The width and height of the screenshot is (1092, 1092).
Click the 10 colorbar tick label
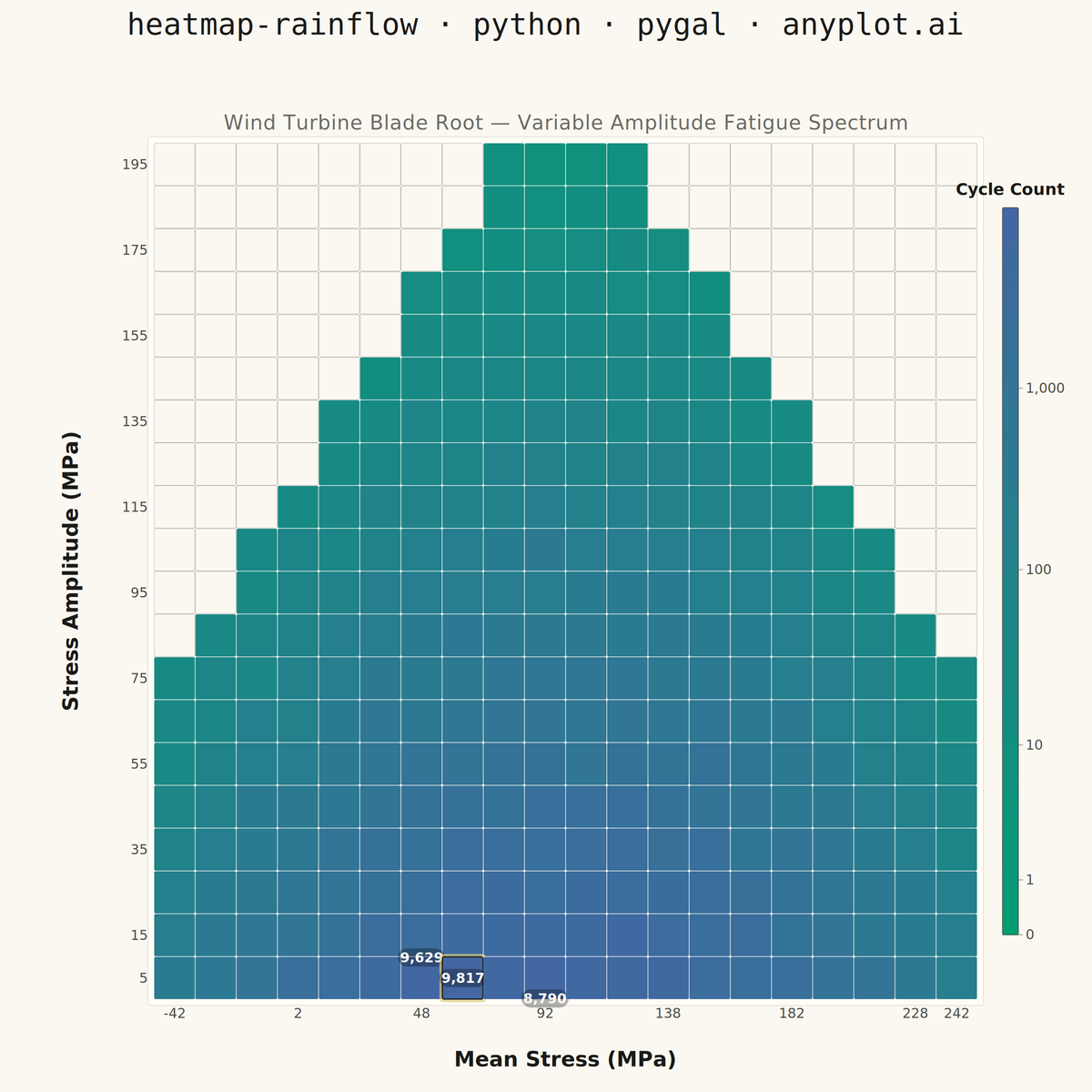1034,745
